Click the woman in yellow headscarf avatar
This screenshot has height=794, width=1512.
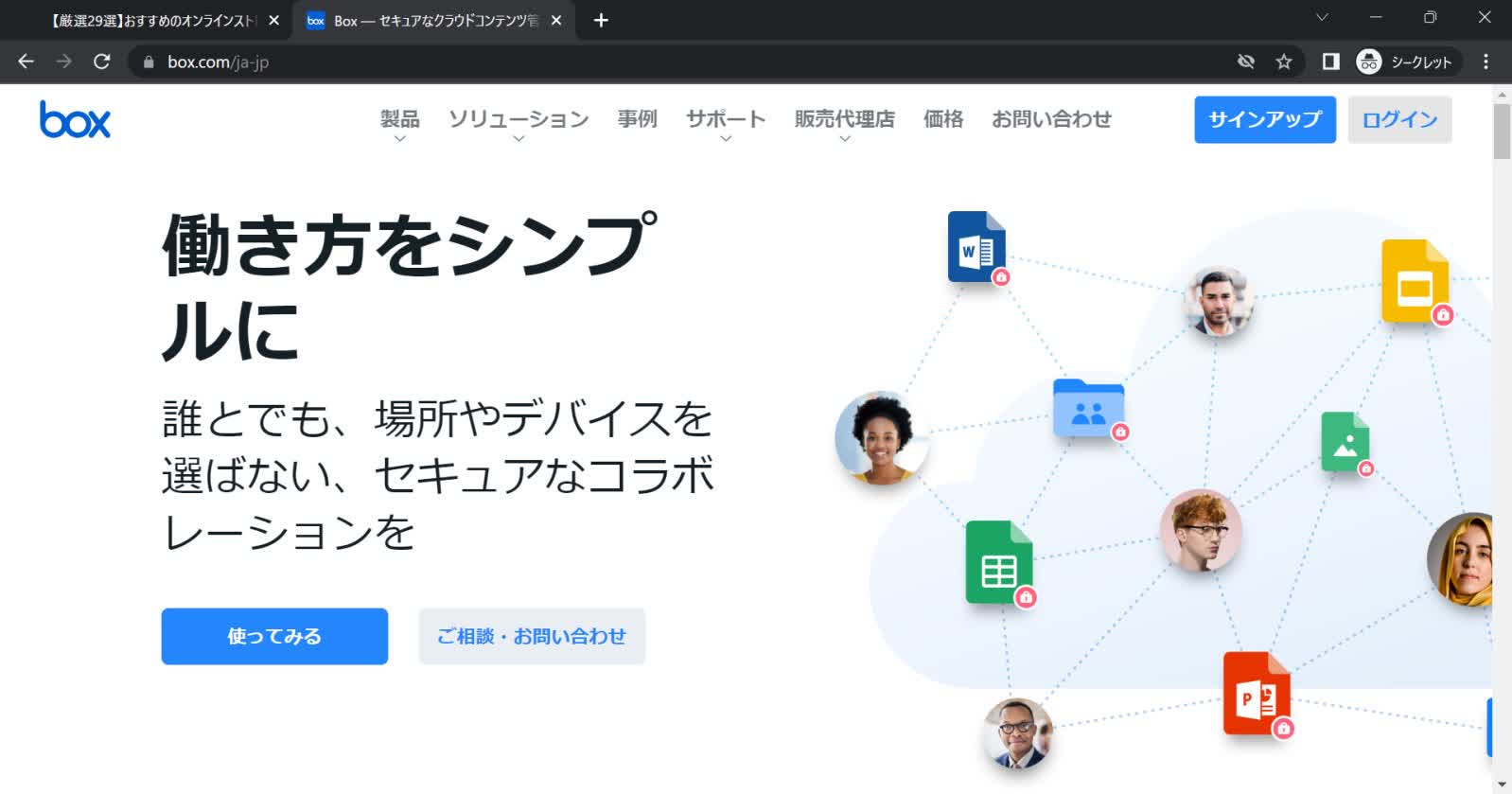click(1460, 559)
